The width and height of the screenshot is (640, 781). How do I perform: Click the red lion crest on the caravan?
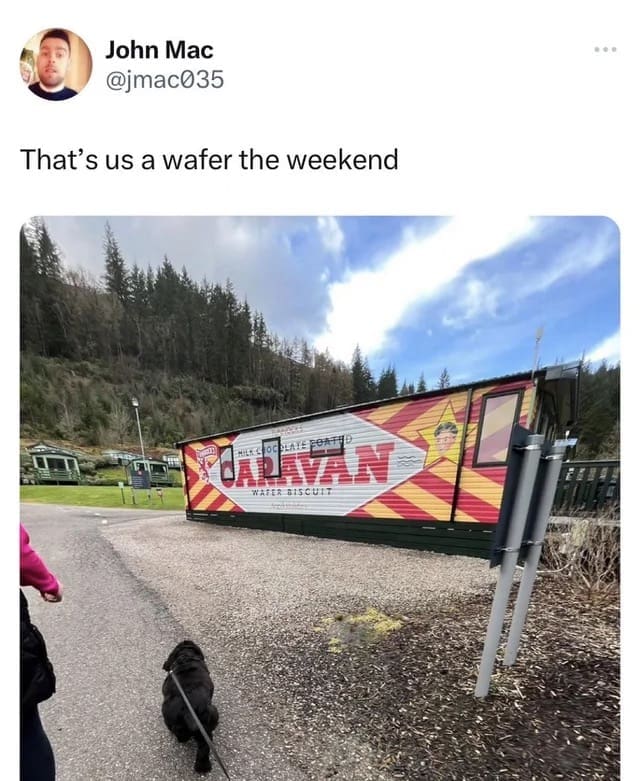[x=204, y=461]
